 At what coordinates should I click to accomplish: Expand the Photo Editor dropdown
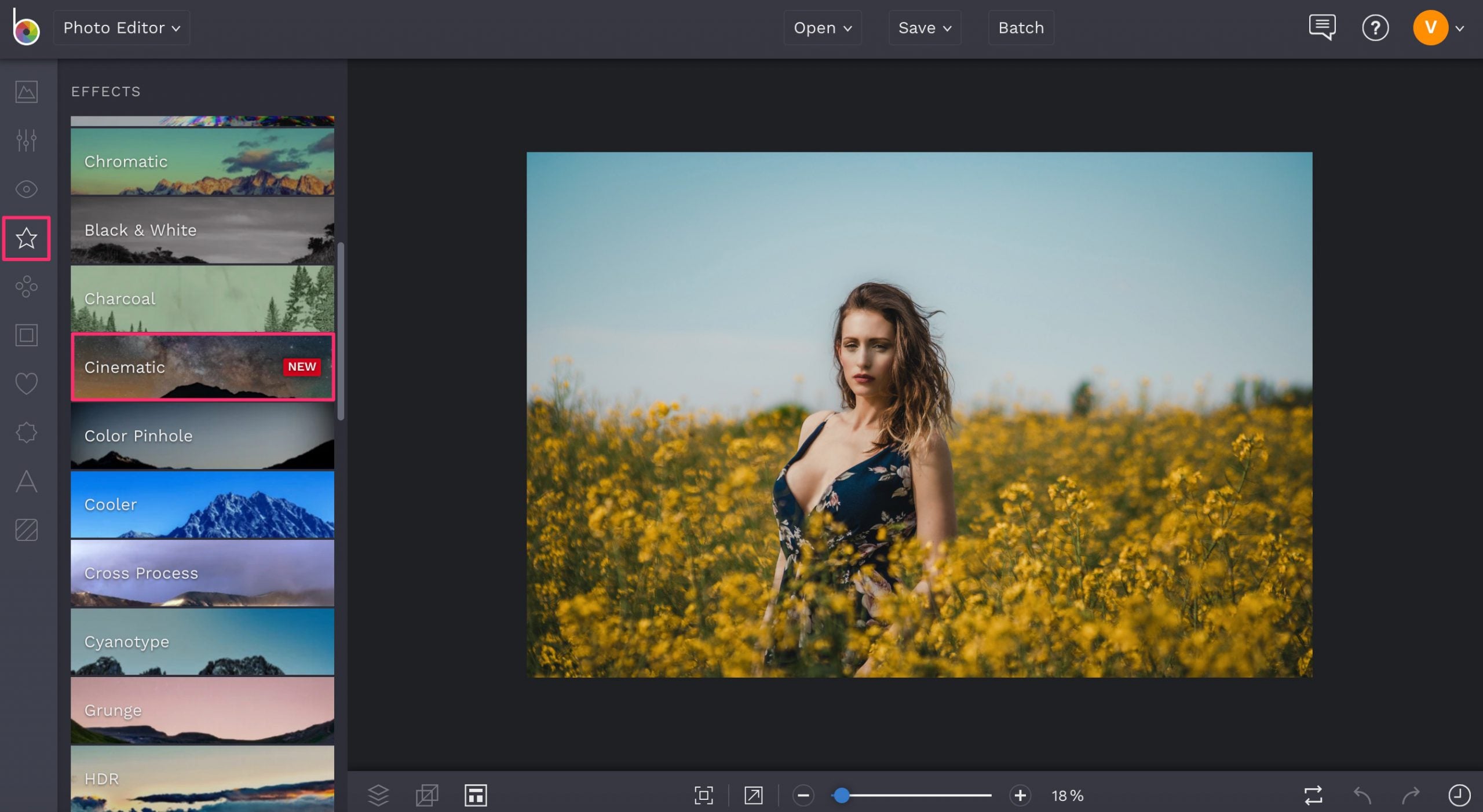point(121,27)
